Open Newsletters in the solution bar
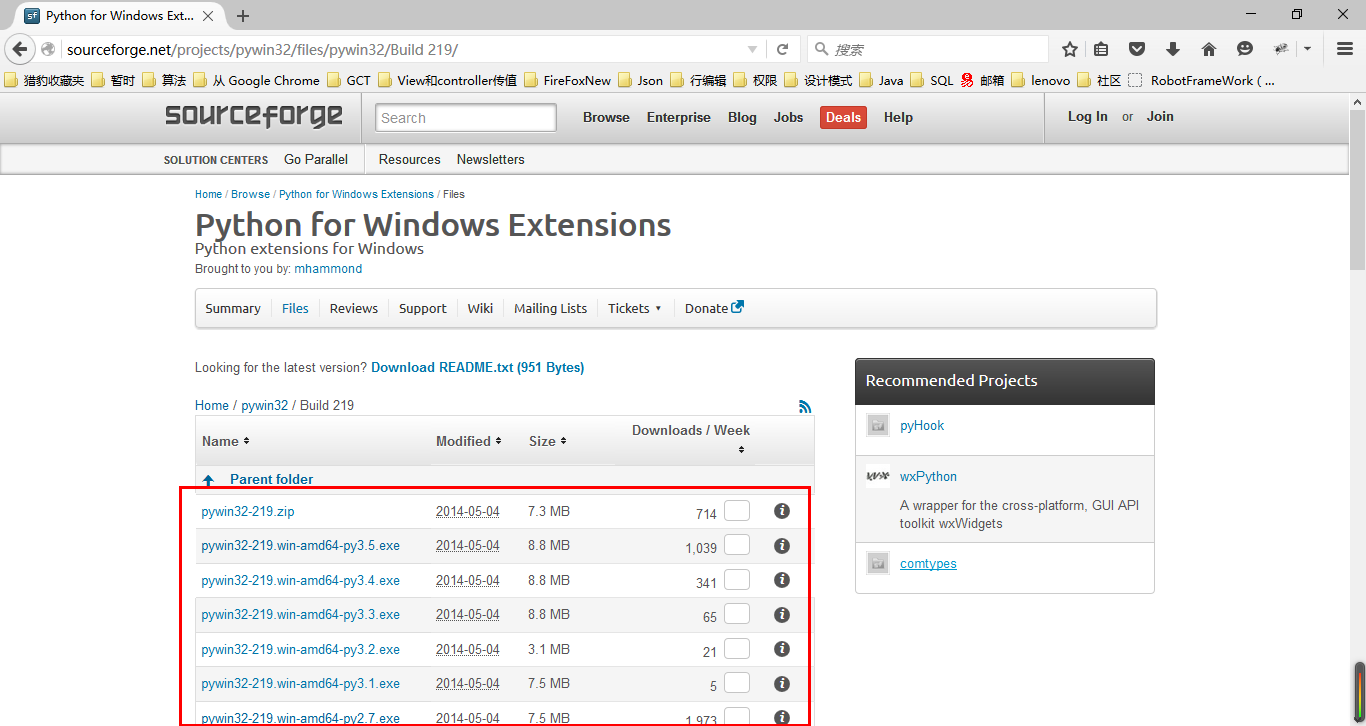This screenshot has height=726, width=1366. pos(490,159)
